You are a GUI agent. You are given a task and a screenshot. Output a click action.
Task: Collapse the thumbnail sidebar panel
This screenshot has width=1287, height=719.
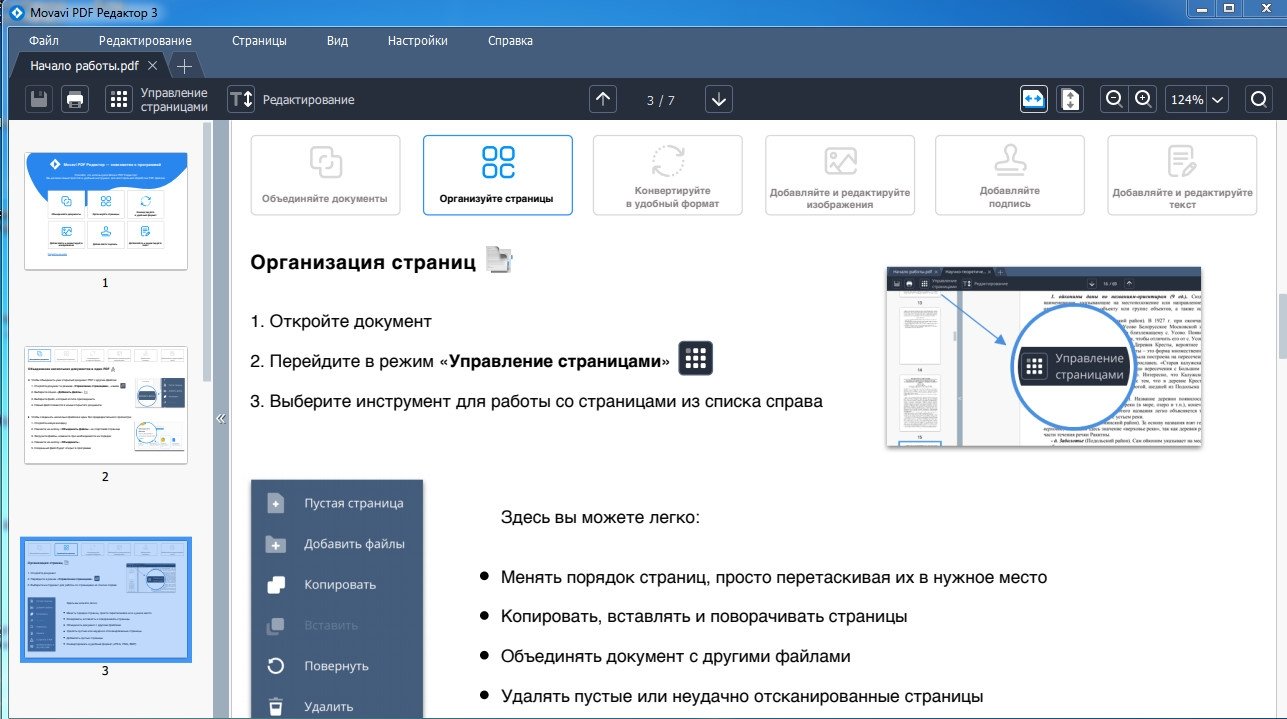(221, 419)
